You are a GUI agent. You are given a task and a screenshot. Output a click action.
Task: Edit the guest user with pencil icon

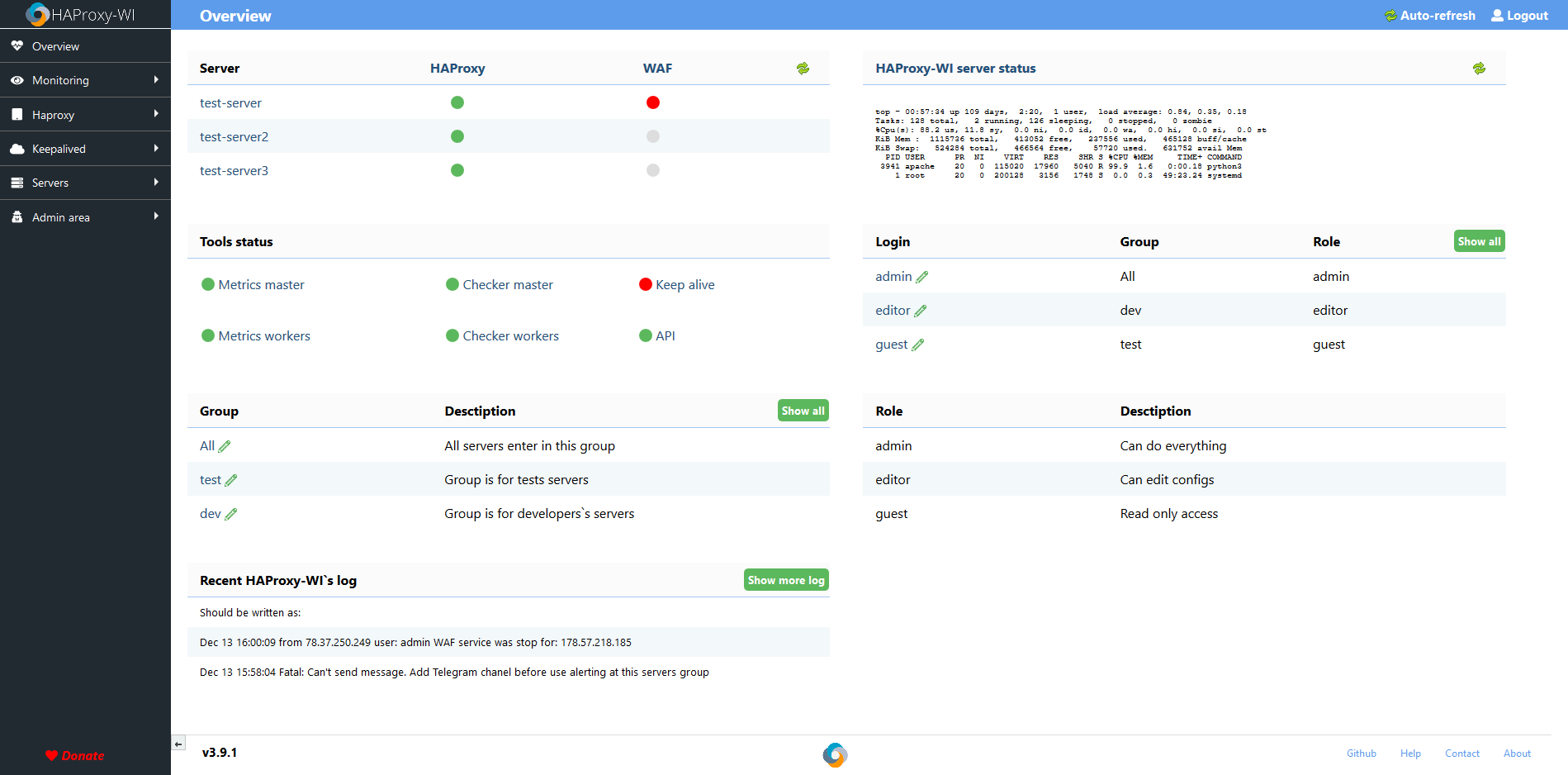click(917, 345)
